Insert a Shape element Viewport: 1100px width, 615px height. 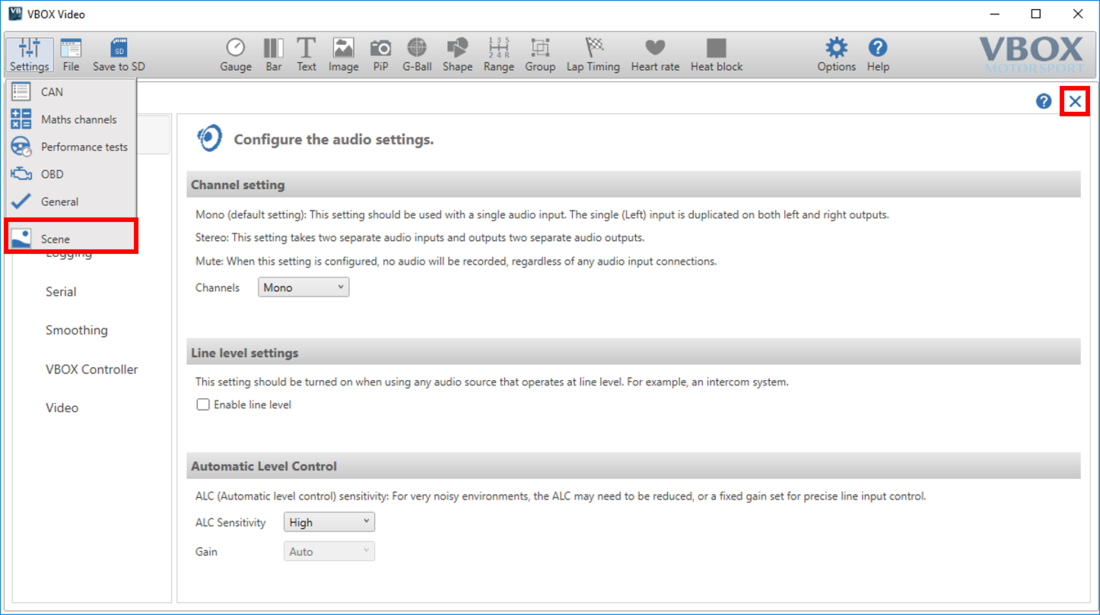(457, 55)
